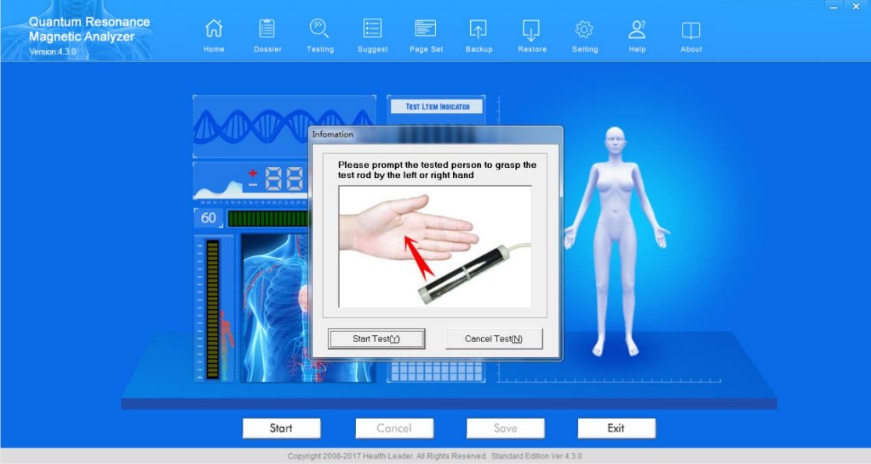Click the vertical yellow level meter
The image size is (871, 464).
coord(212,308)
